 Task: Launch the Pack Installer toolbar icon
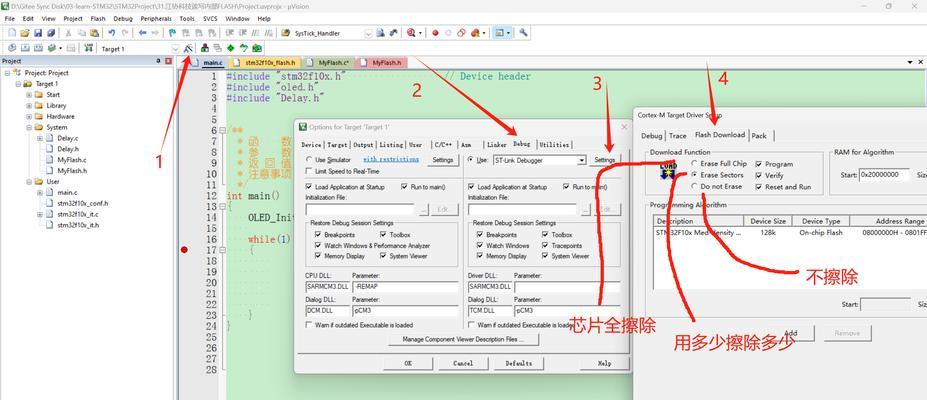pyautogui.click(x=257, y=48)
